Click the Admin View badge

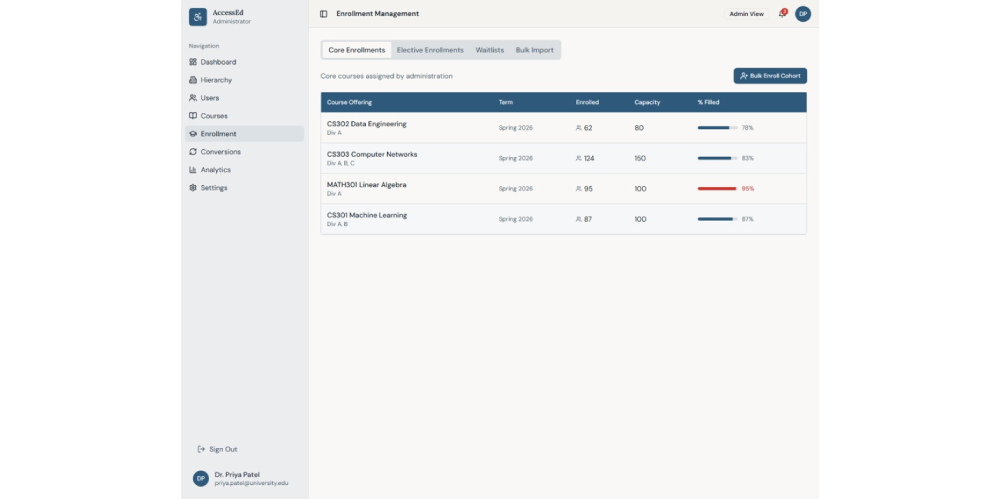coord(746,14)
